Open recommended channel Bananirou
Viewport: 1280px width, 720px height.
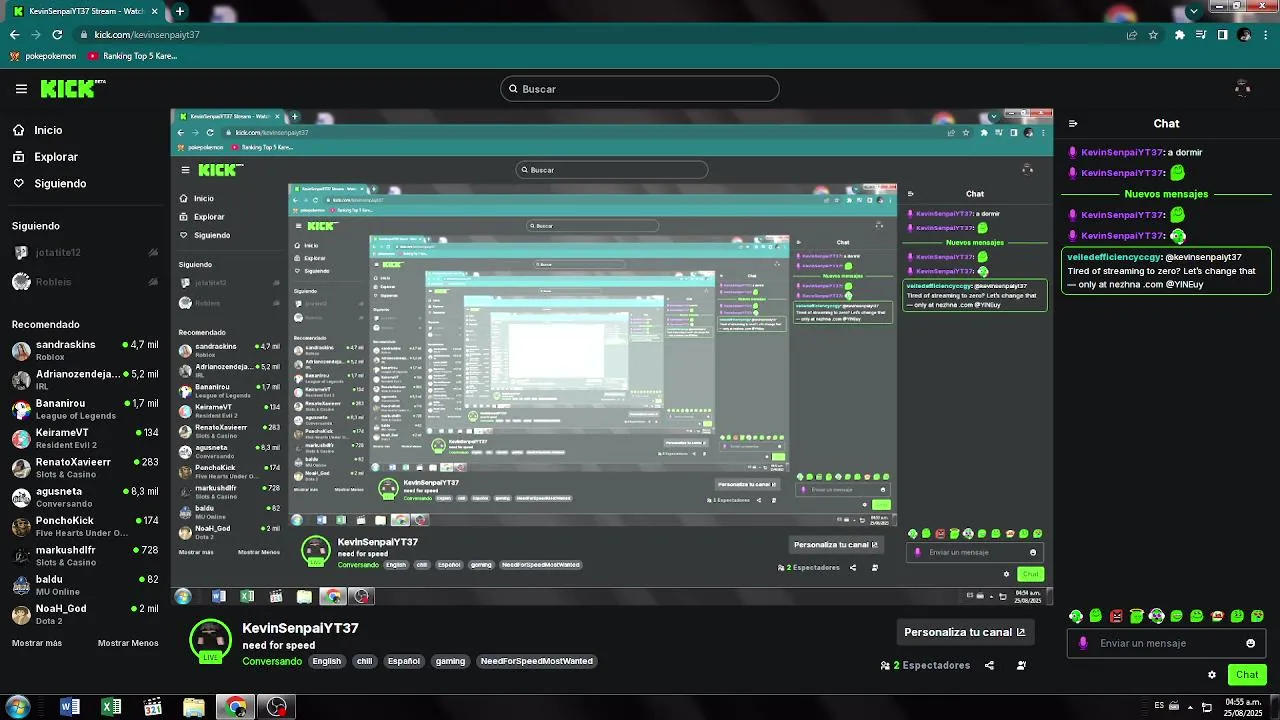click(85, 409)
